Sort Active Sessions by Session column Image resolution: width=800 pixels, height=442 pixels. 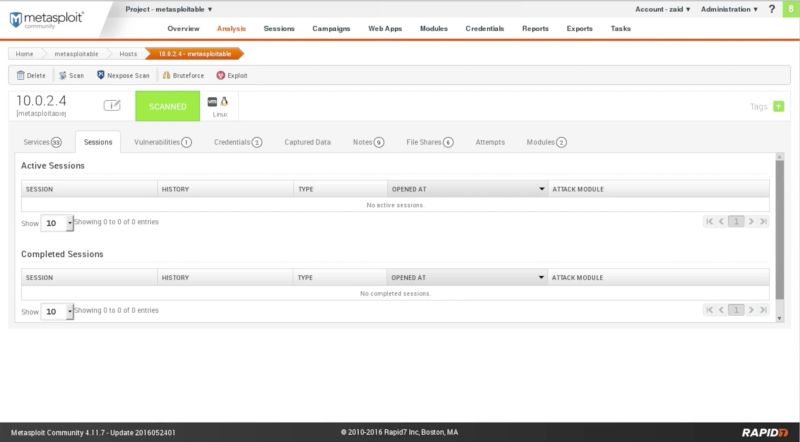(89, 189)
